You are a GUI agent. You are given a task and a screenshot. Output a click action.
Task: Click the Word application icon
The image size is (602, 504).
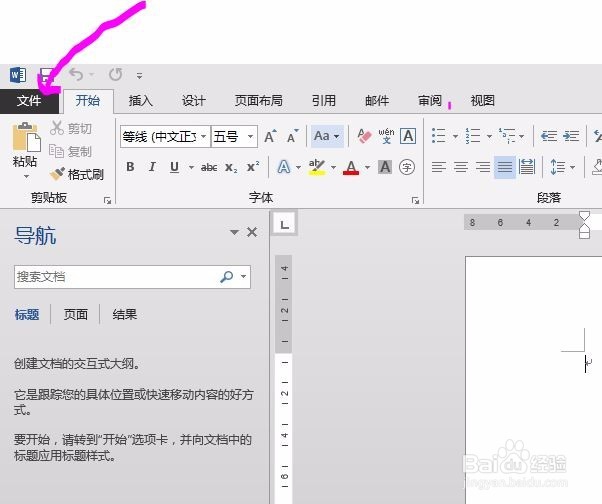[18, 75]
